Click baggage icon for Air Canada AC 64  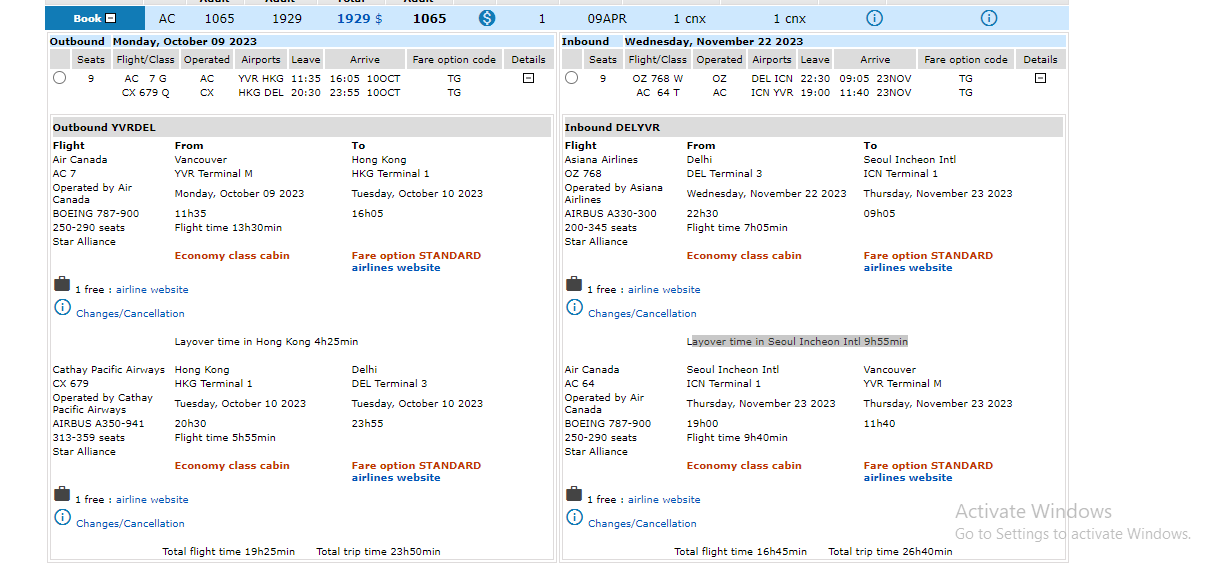click(574, 495)
